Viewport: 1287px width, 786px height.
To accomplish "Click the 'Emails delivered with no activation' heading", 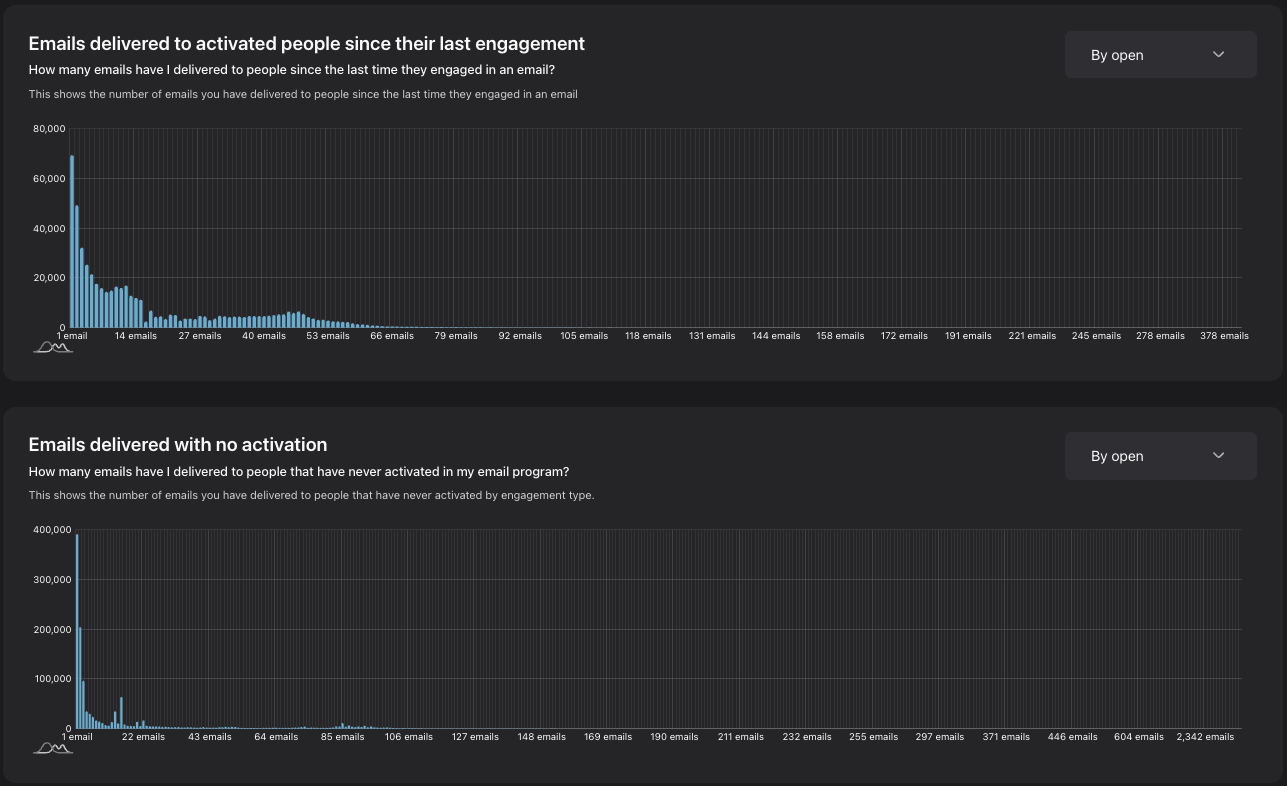I will [178, 445].
